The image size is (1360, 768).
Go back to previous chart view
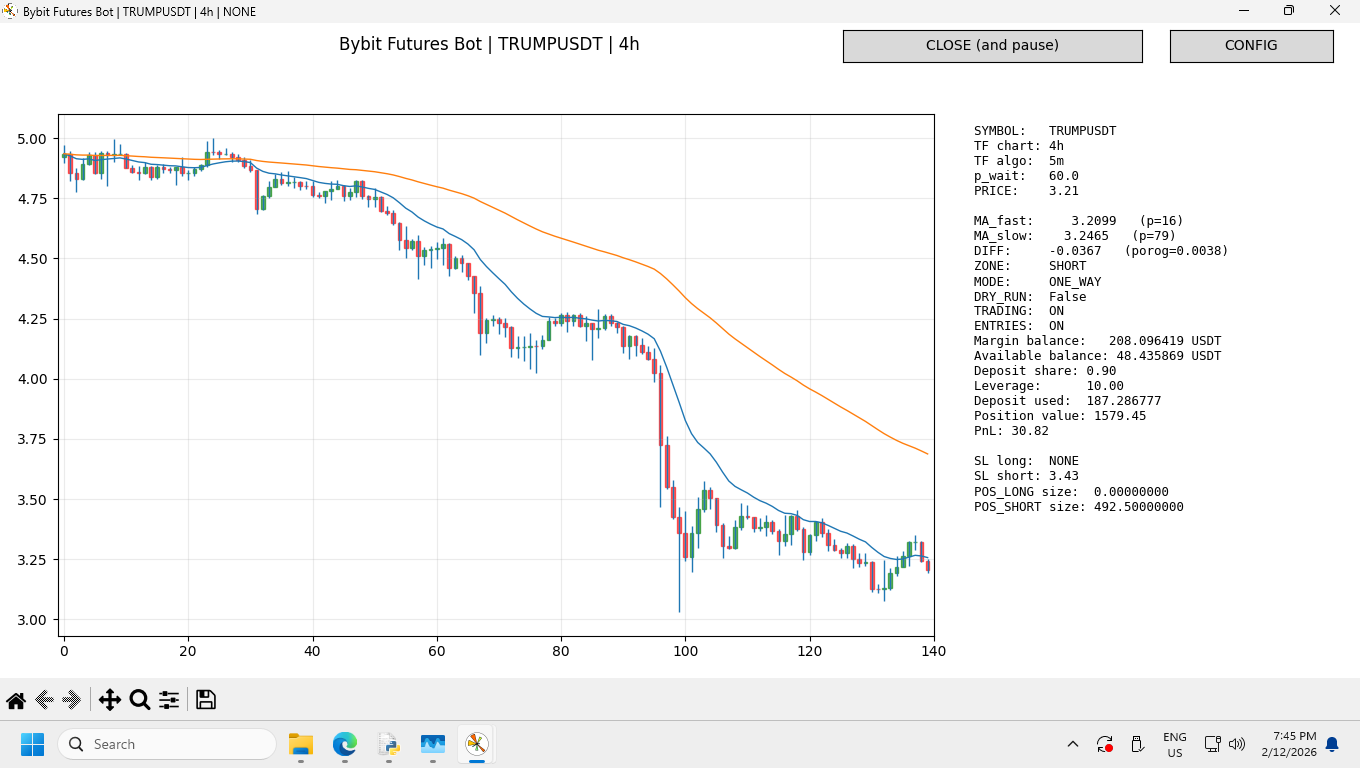pyautogui.click(x=44, y=700)
